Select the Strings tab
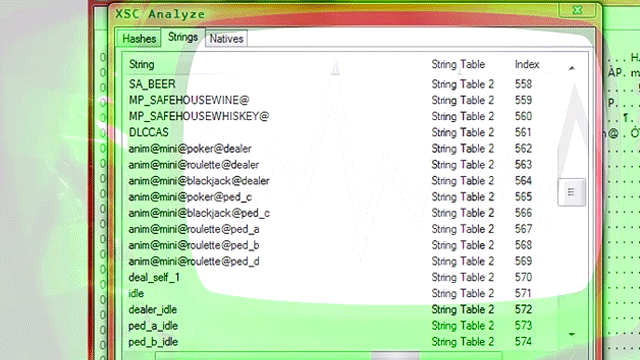The height and width of the screenshot is (360, 640). (x=183, y=37)
